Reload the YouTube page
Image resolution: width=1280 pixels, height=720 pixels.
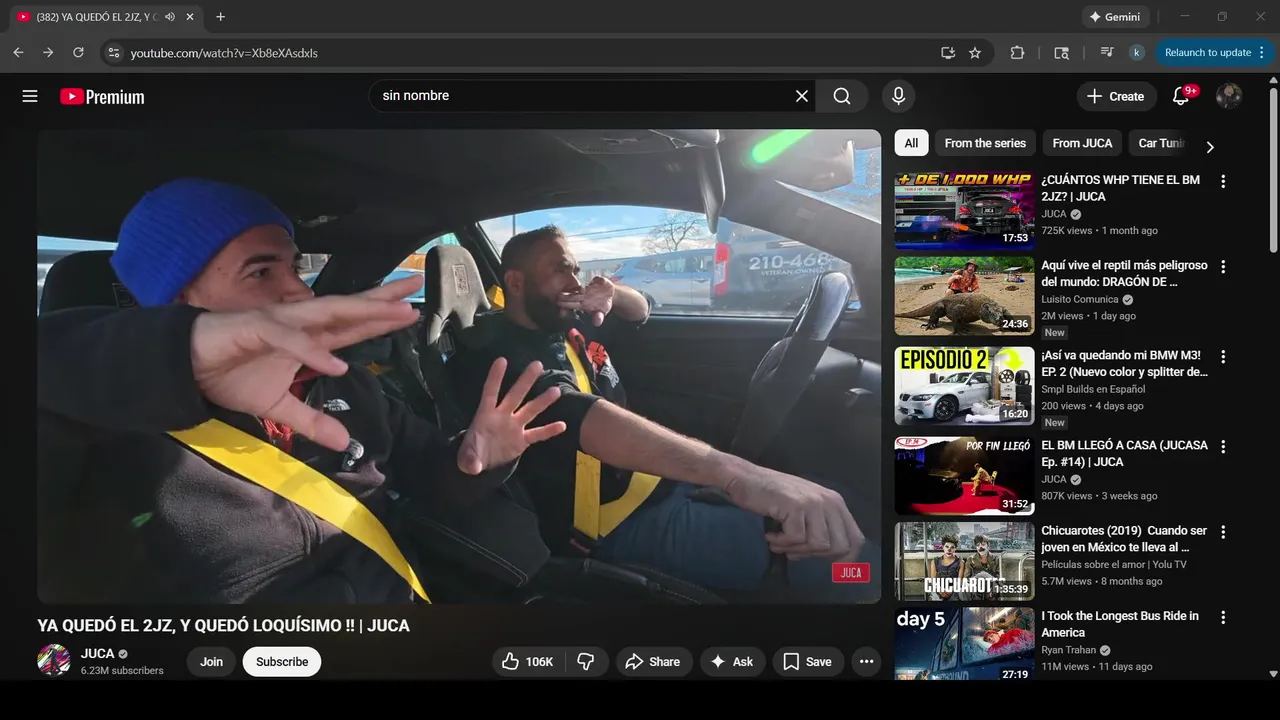(x=78, y=52)
